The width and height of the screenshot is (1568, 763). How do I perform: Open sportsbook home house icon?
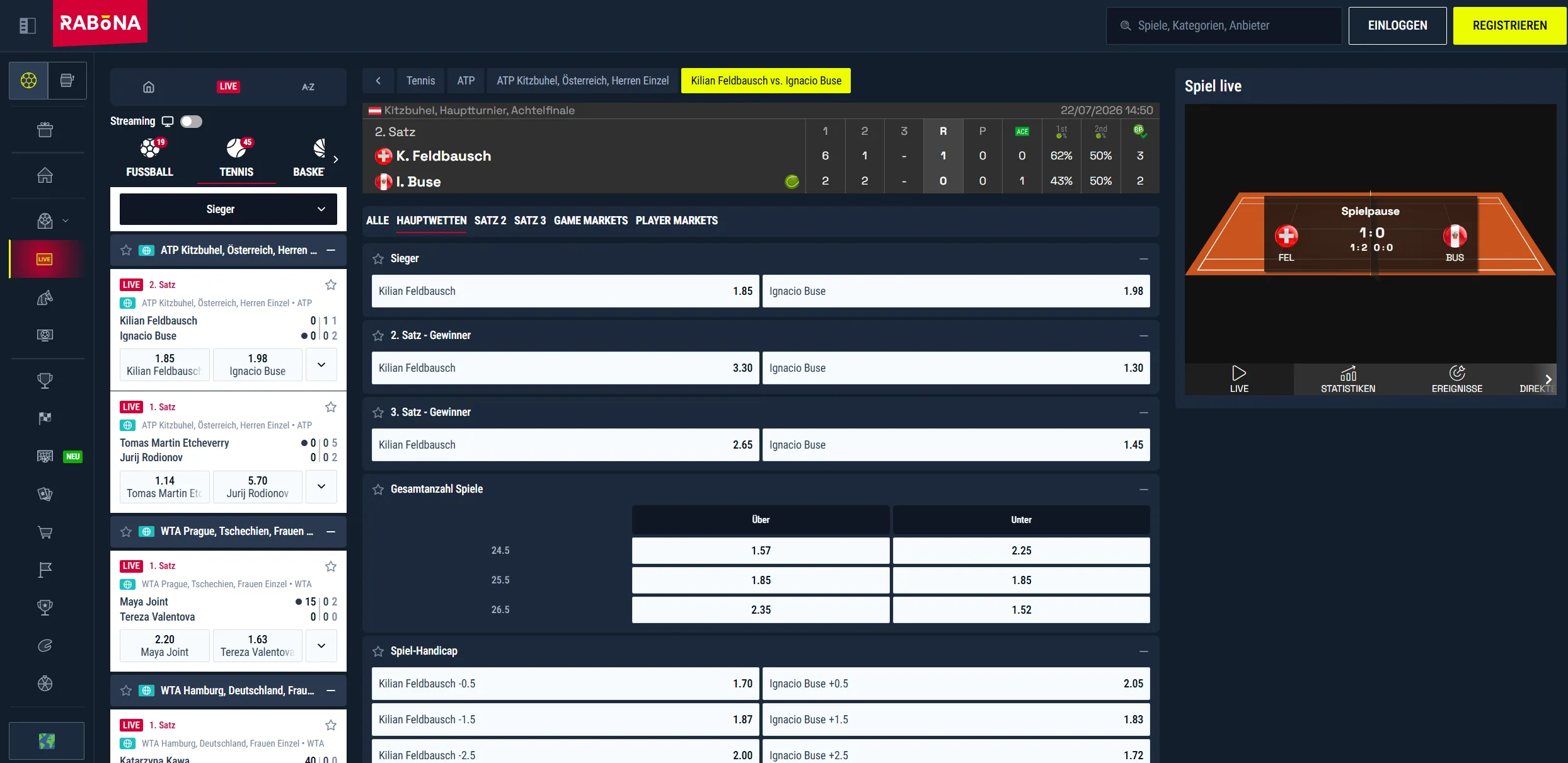149,87
